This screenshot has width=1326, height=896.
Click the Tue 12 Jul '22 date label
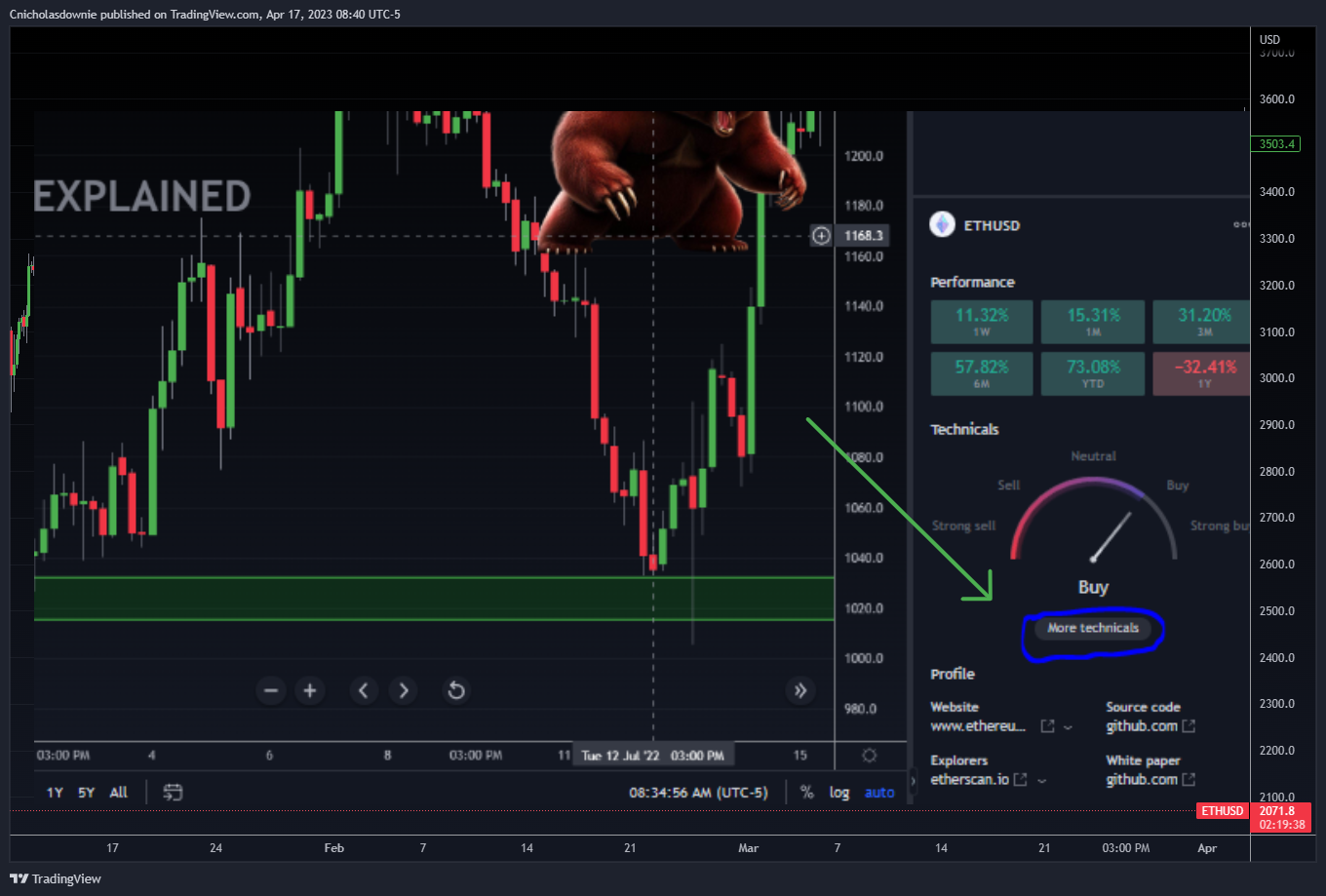(x=653, y=756)
